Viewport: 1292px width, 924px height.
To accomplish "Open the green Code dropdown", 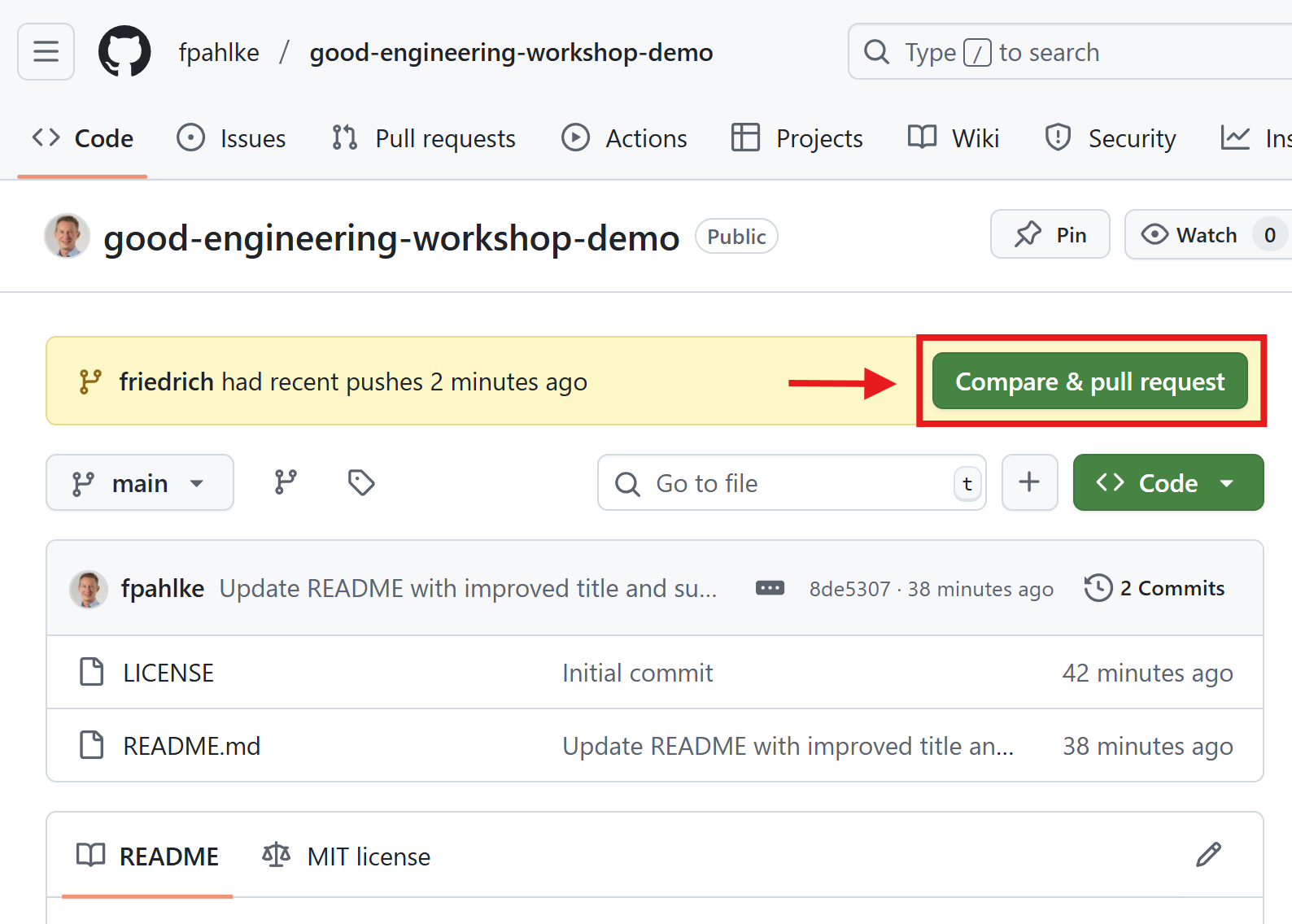I will pyautogui.click(x=1168, y=483).
